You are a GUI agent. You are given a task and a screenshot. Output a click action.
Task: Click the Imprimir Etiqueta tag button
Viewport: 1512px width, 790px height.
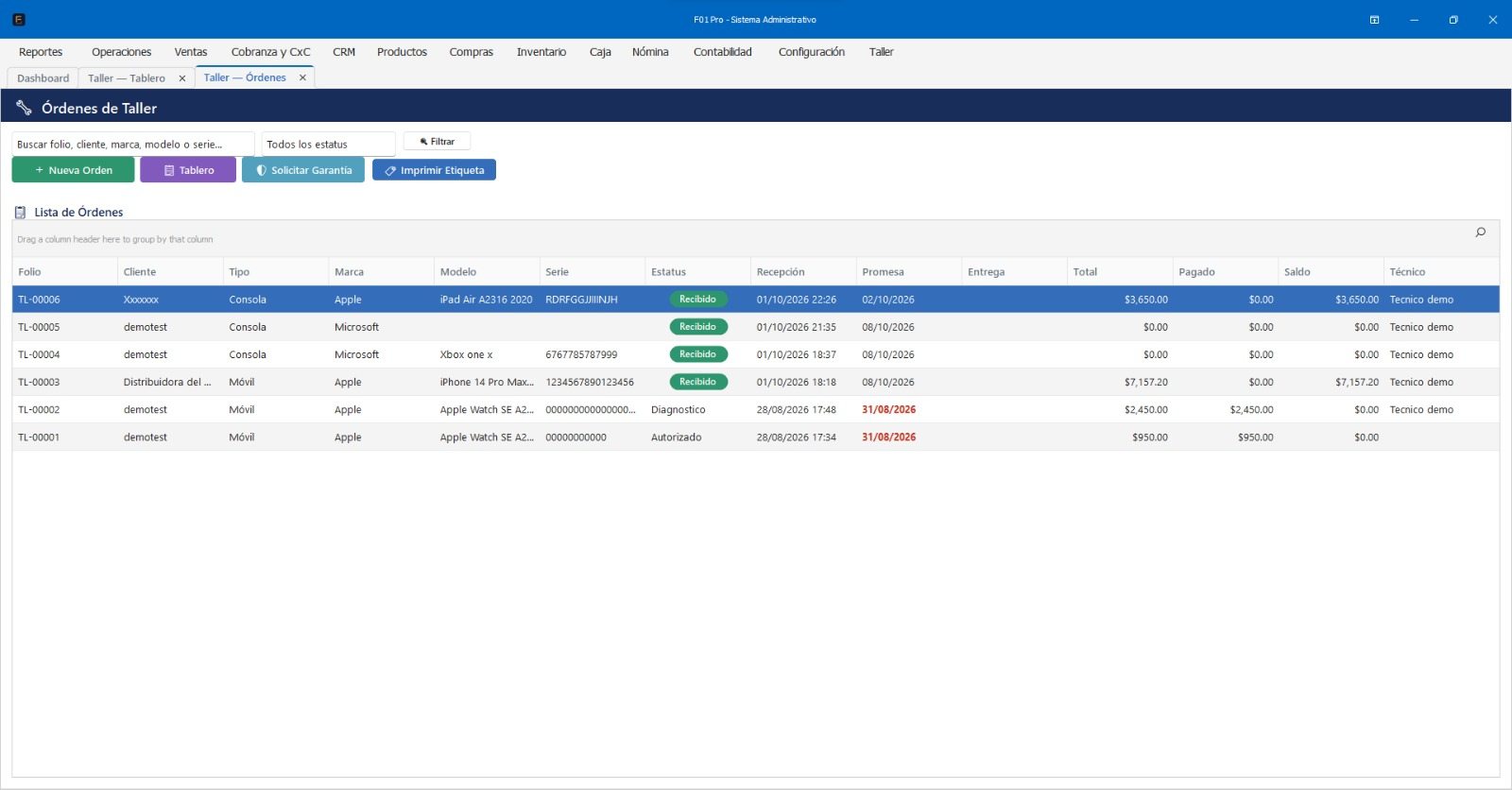(x=434, y=170)
